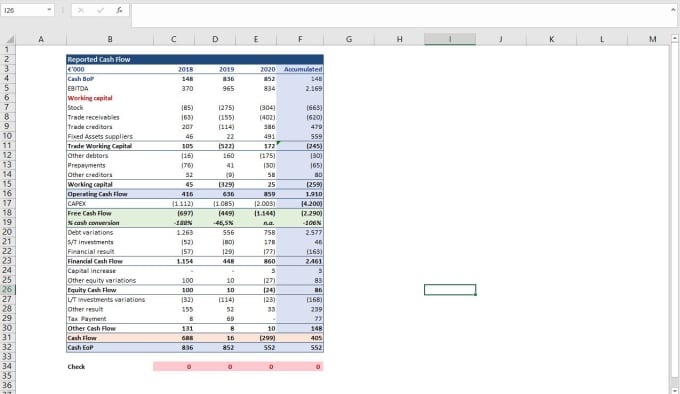Click the 'Trade Working Capital' label cell
The width and height of the screenshot is (680, 394).
[110, 146]
